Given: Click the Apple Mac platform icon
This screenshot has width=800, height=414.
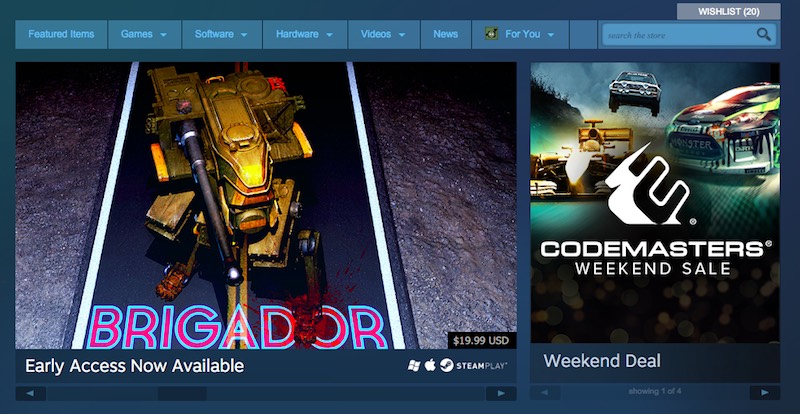Looking at the screenshot, I should (431, 366).
